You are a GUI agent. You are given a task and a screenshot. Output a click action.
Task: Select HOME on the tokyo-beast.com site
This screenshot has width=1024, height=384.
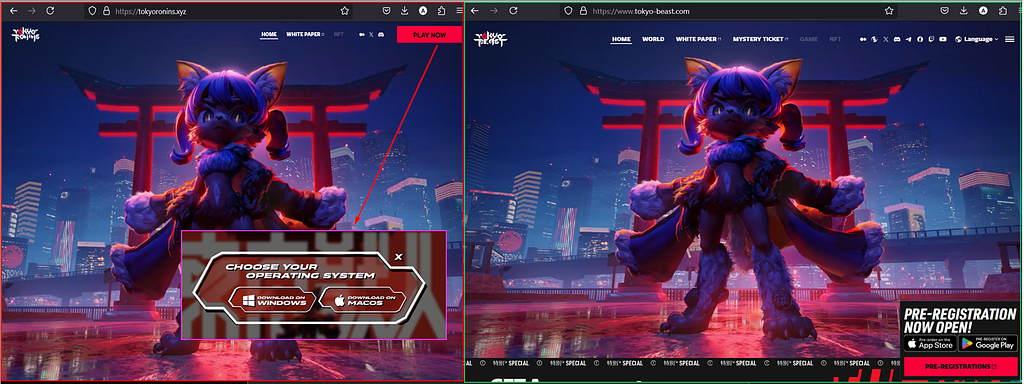coord(621,39)
